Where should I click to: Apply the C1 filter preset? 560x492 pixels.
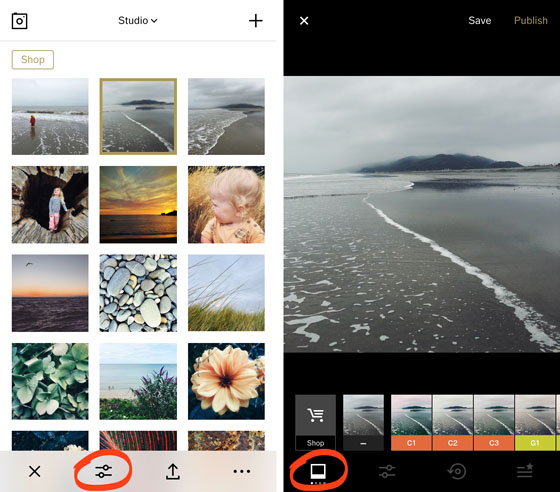pyautogui.click(x=411, y=422)
